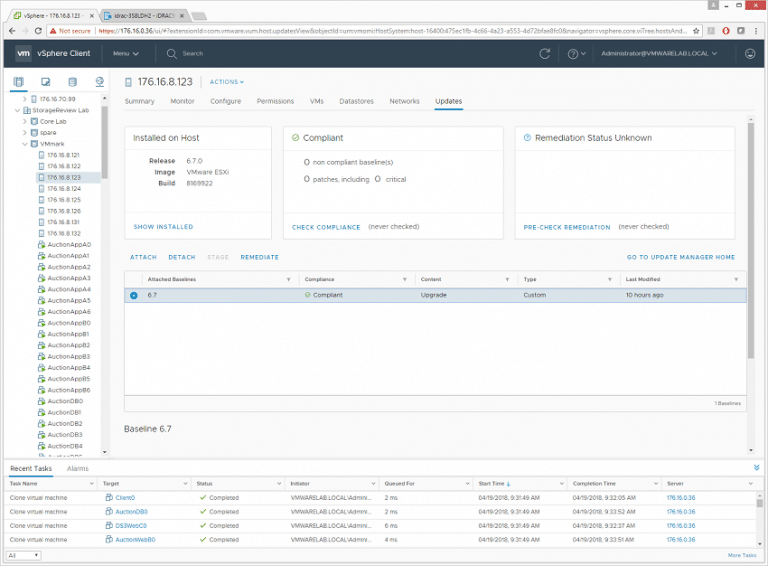Select AuctionDB0 in inventory tree

click(x=65, y=401)
